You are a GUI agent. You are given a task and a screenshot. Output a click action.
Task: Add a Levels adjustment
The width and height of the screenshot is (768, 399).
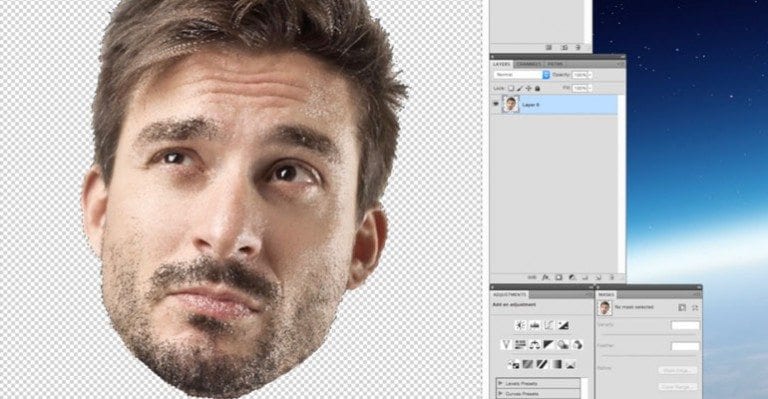tap(535, 325)
